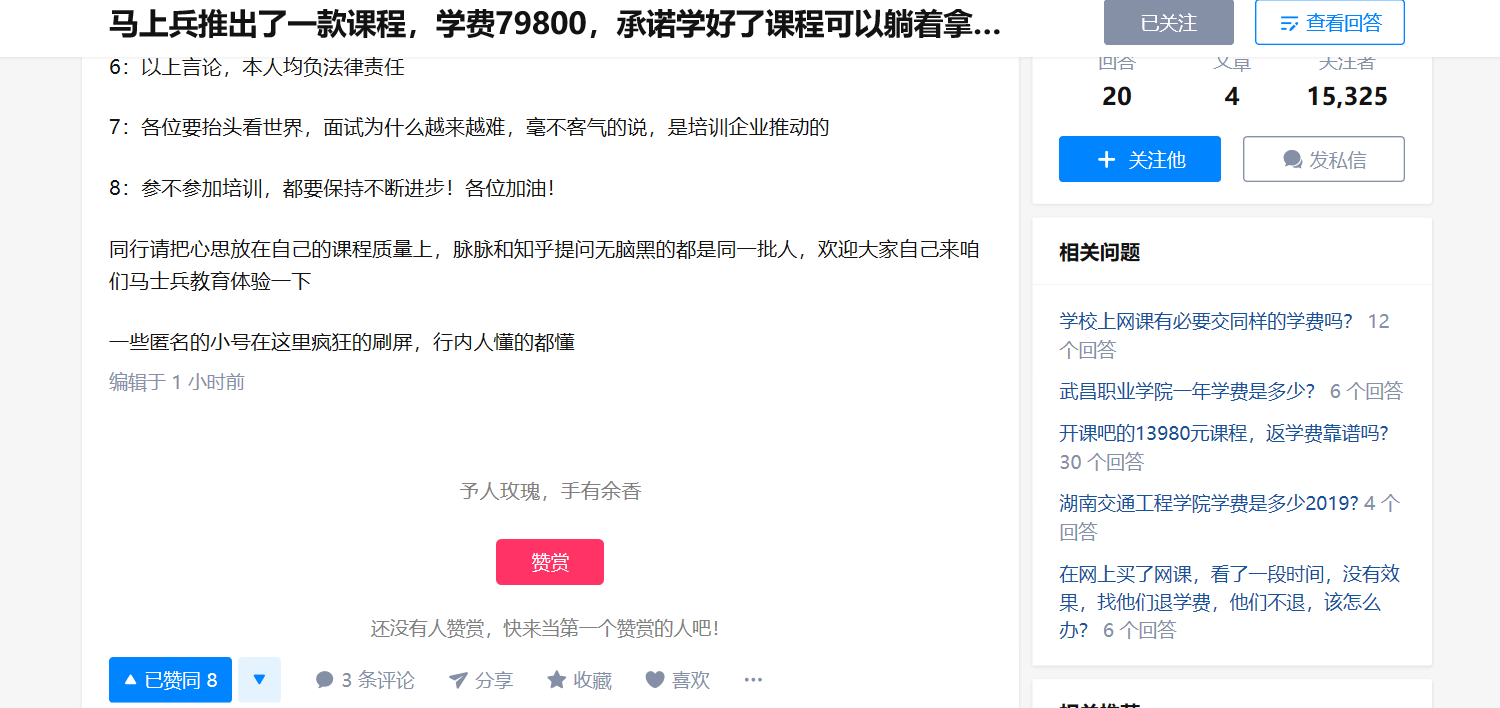Open related question 学校上网课有必要交同样的学费吗
The width and height of the screenshot is (1500, 708).
tap(1205, 321)
